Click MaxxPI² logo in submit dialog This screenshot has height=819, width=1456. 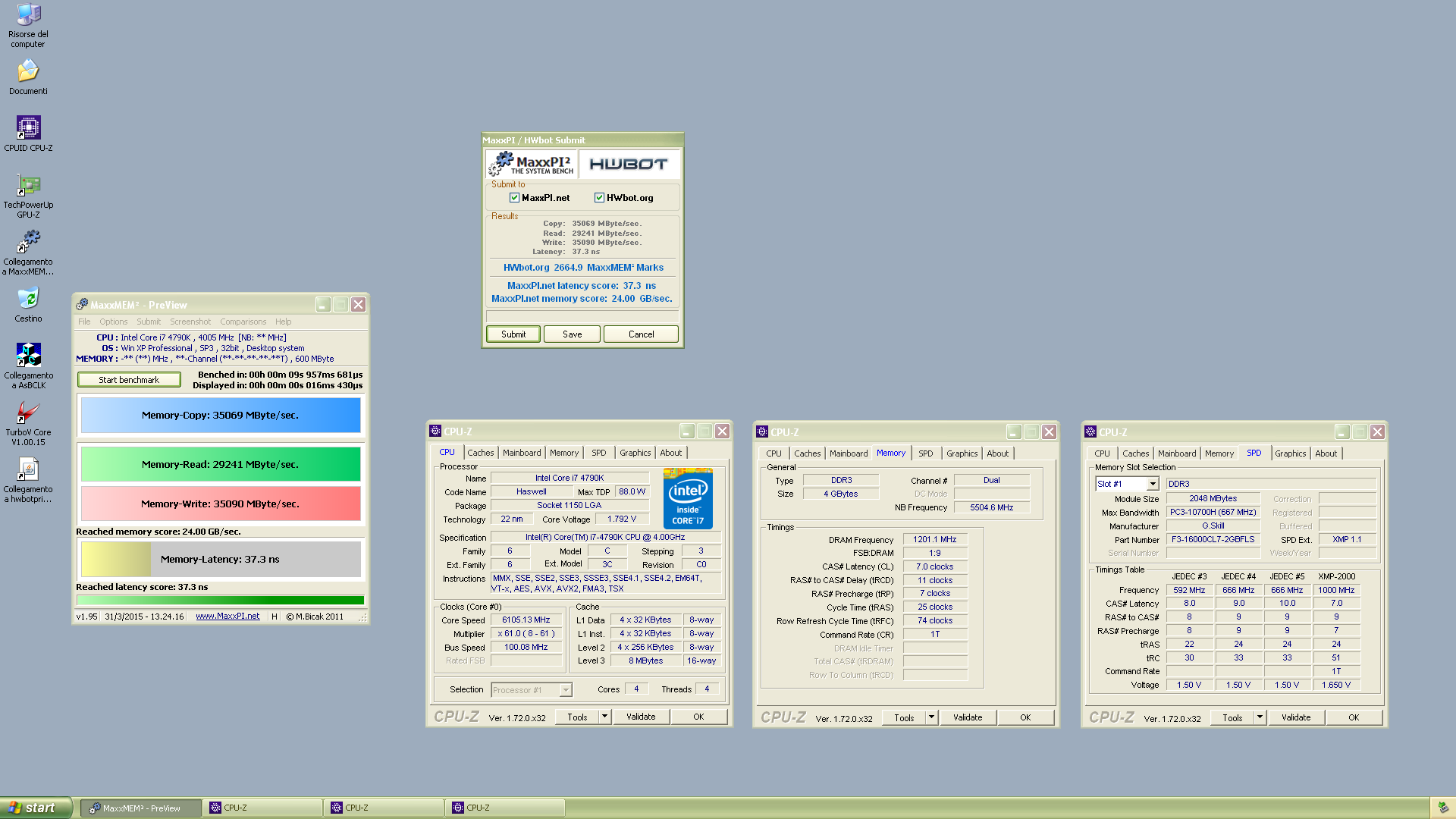(532, 164)
